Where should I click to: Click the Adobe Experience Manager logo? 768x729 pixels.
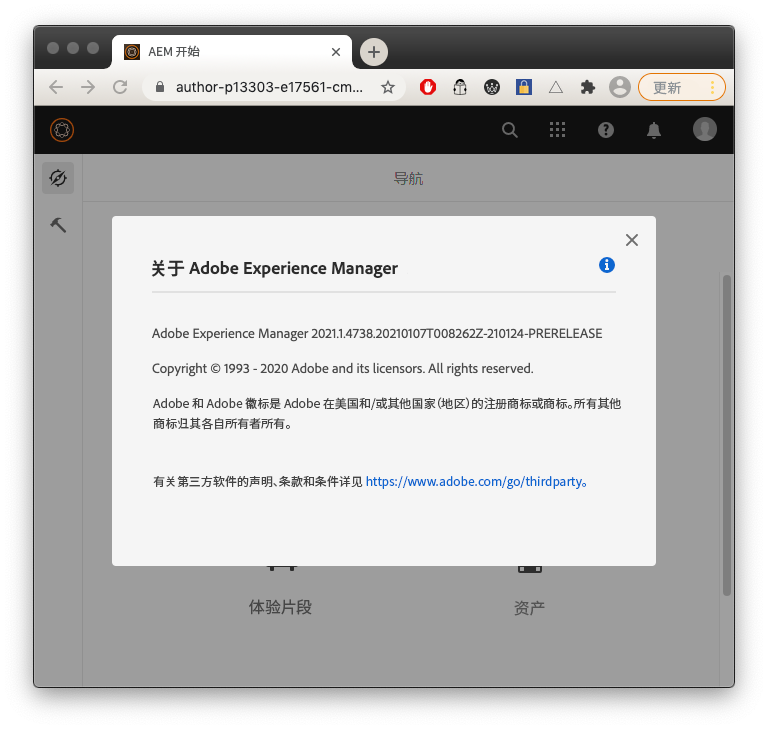(62, 130)
